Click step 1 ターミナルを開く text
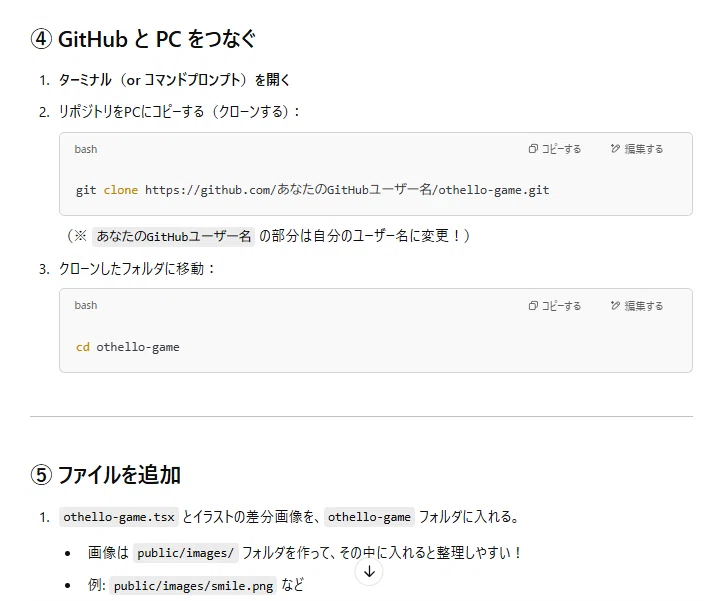The image size is (725, 601). click(x=174, y=80)
